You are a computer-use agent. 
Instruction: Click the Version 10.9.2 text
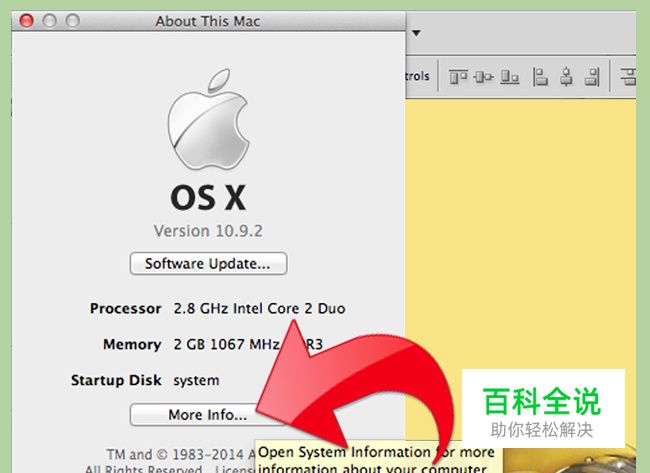[208, 231]
